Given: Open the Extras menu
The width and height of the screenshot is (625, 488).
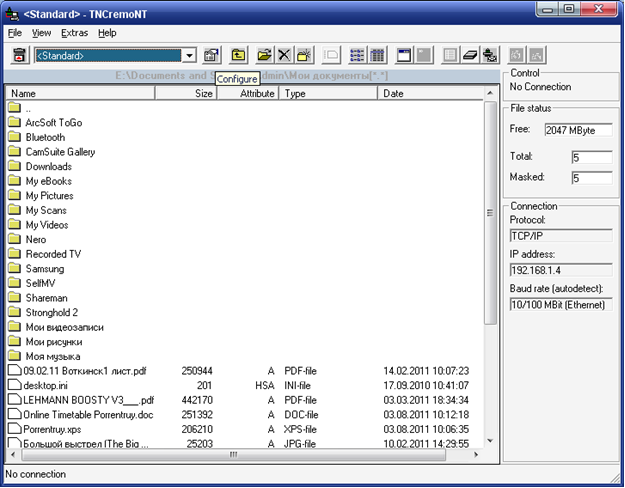Looking at the screenshot, I should click(74, 33).
